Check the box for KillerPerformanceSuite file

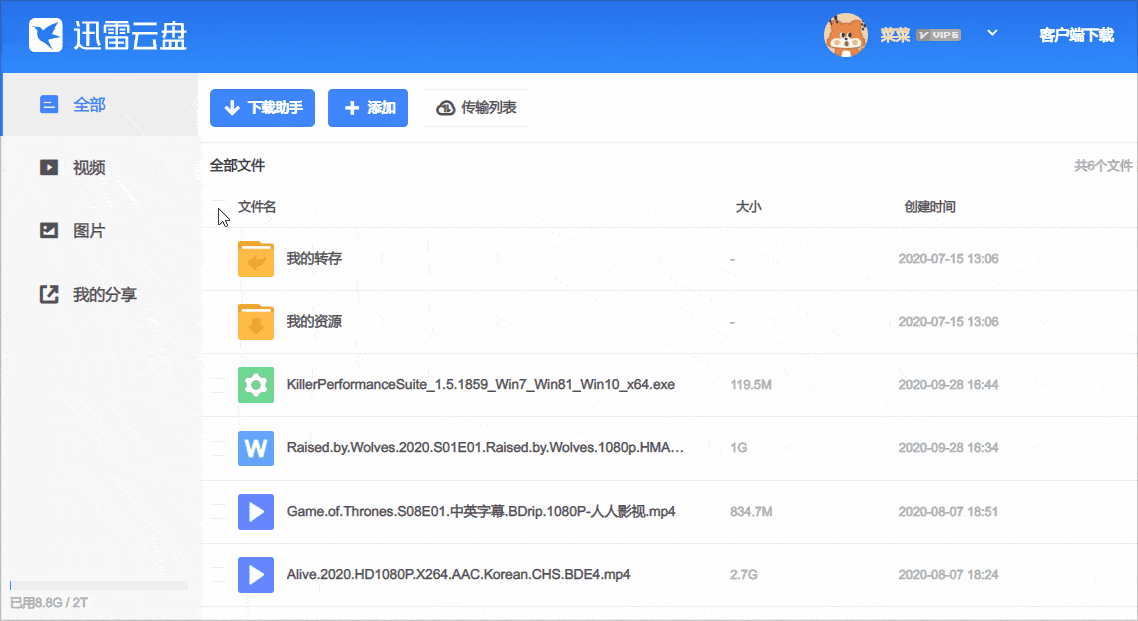[x=219, y=385]
